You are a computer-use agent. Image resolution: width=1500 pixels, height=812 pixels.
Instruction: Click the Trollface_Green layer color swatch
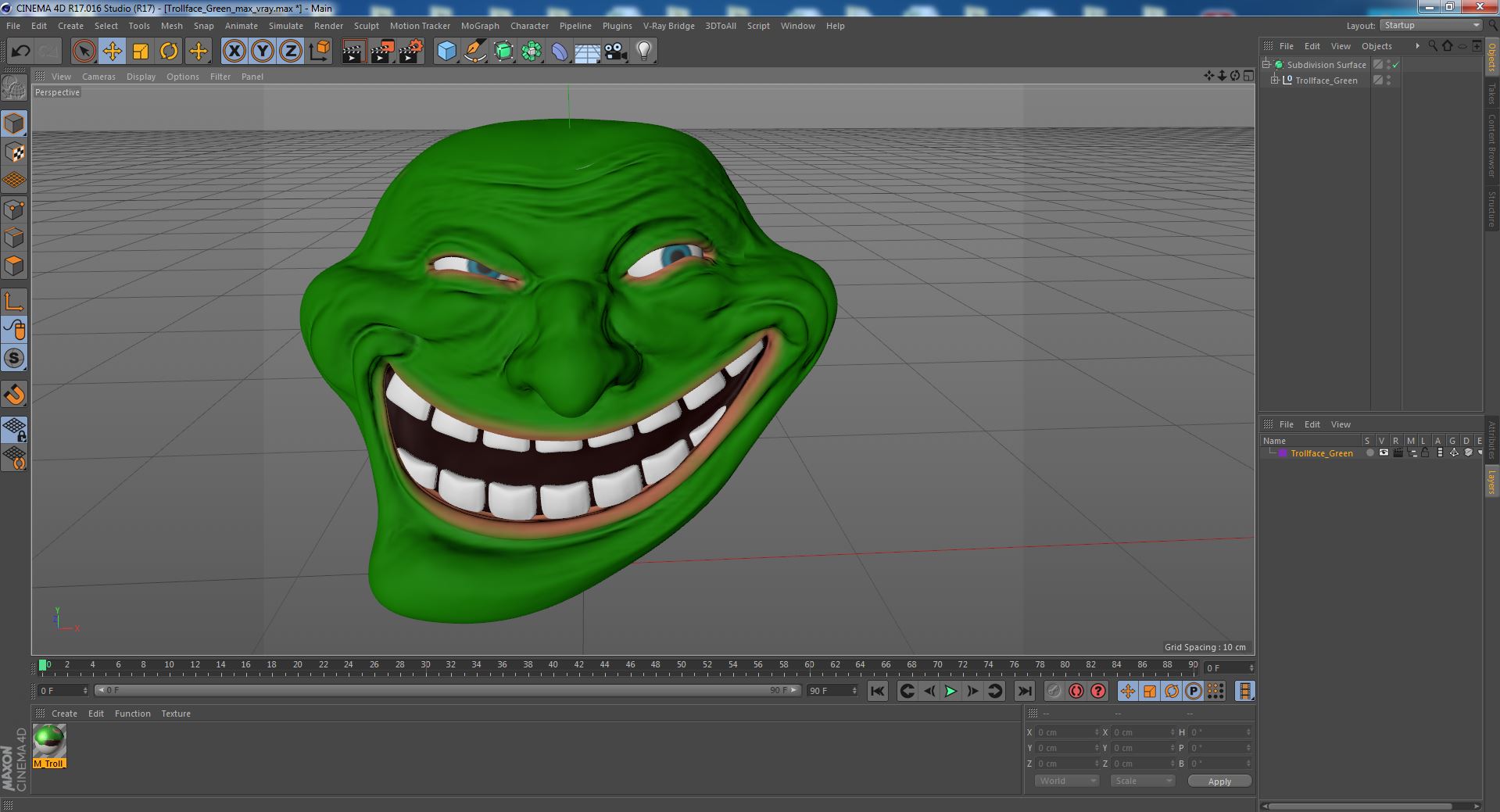click(1283, 453)
